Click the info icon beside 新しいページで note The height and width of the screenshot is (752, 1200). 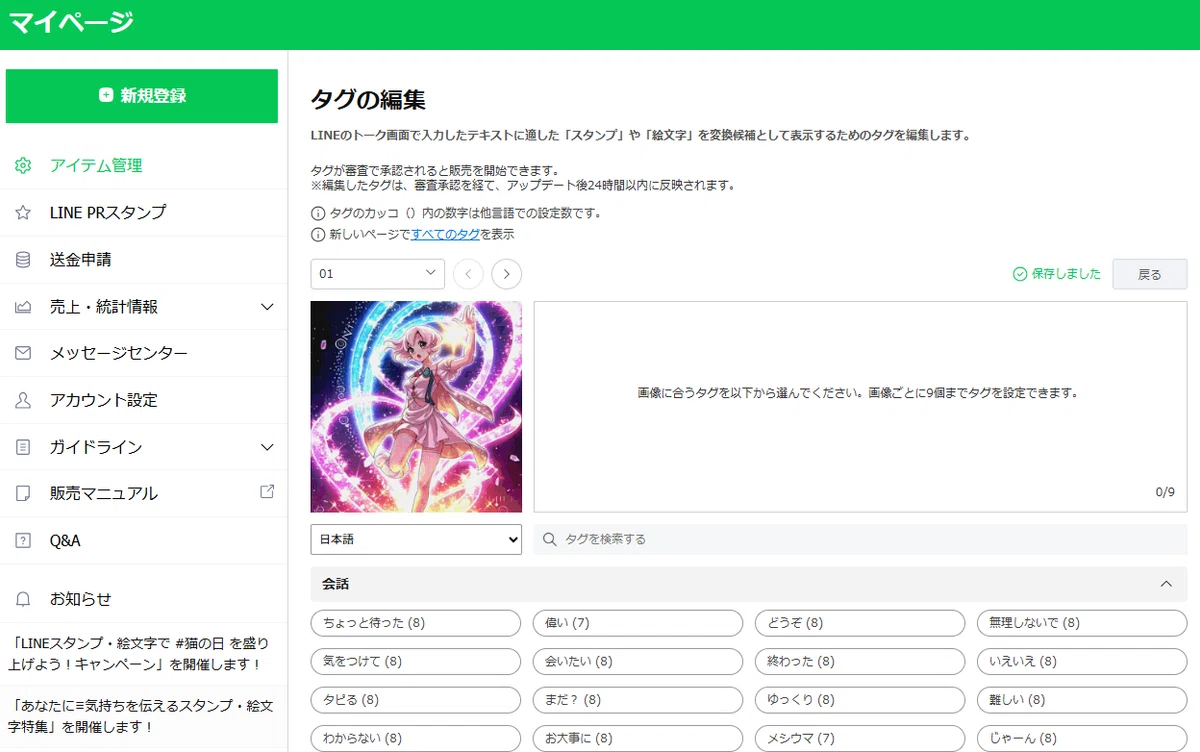click(x=318, y=235)
